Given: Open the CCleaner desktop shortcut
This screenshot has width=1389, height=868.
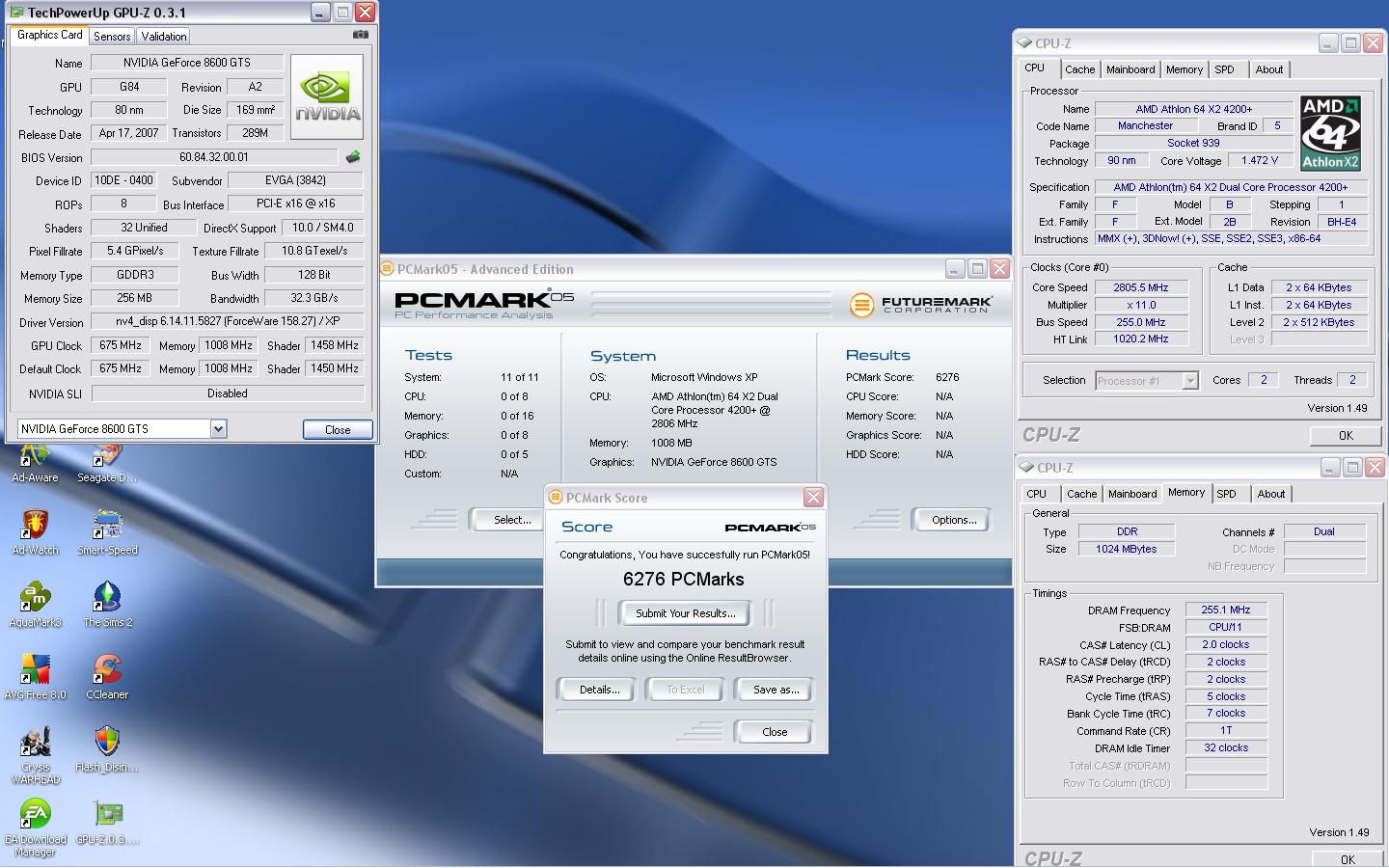Looking at the screenshot, I should 107,677.
